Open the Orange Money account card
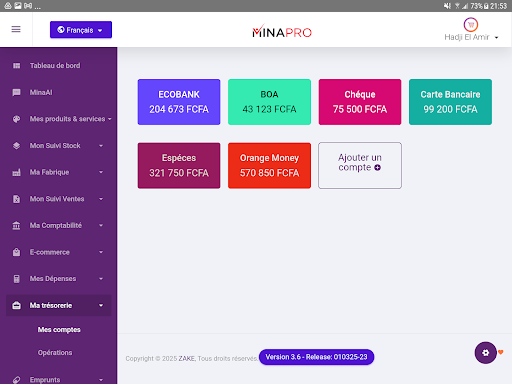The image size is (512, 384). click(x=269, y=166)
